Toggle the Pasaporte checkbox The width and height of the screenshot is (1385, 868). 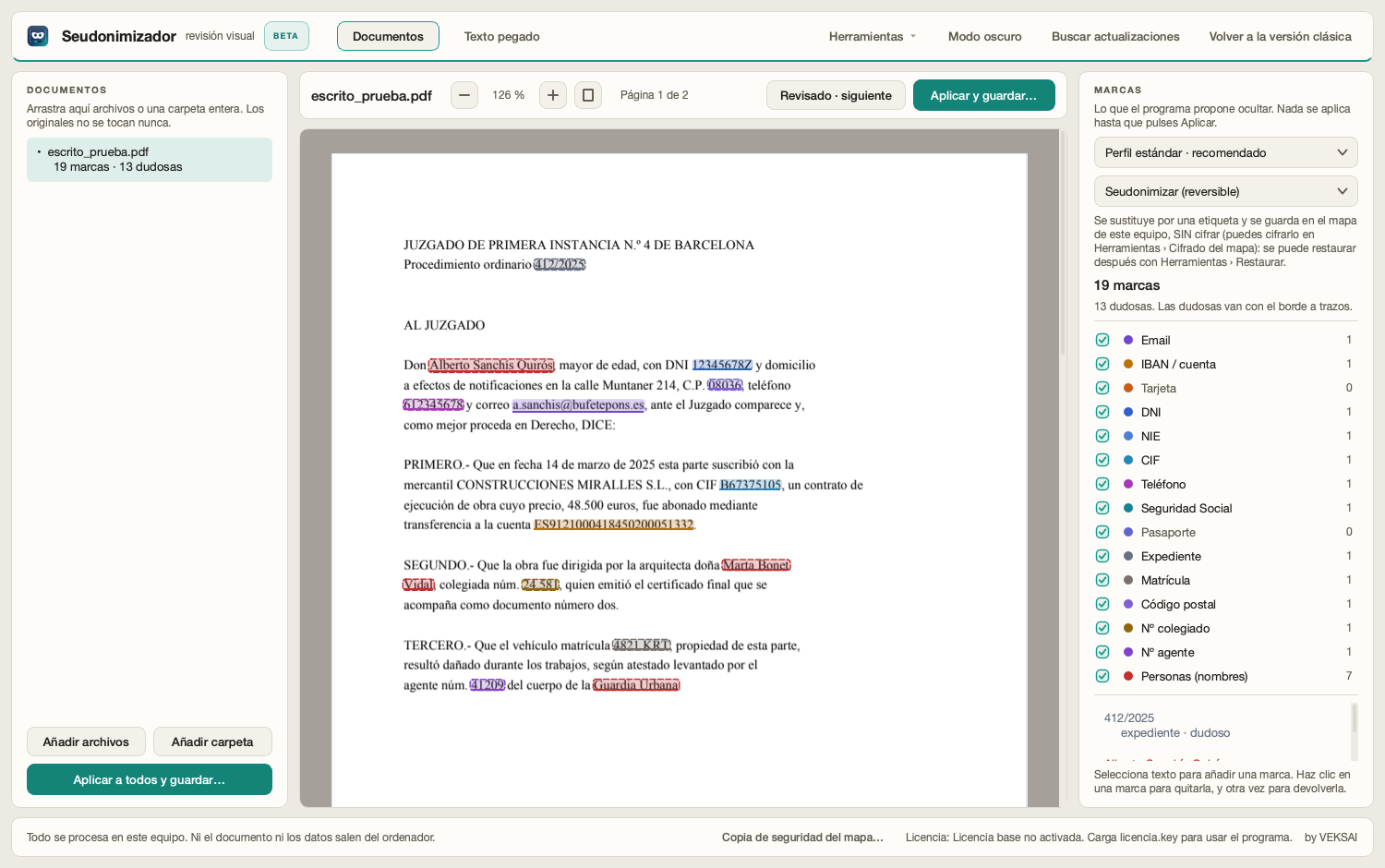click(1102, 532)
